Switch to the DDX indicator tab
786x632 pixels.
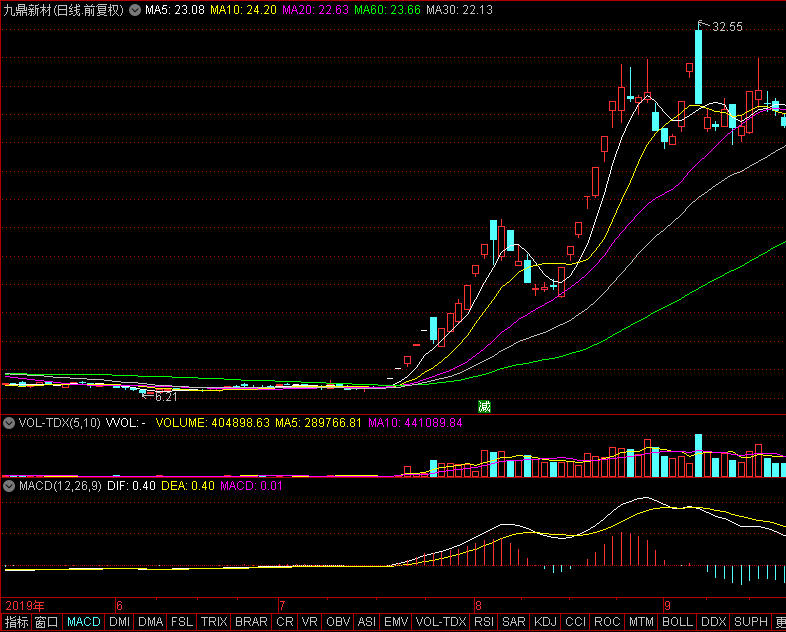click(713, 622)
